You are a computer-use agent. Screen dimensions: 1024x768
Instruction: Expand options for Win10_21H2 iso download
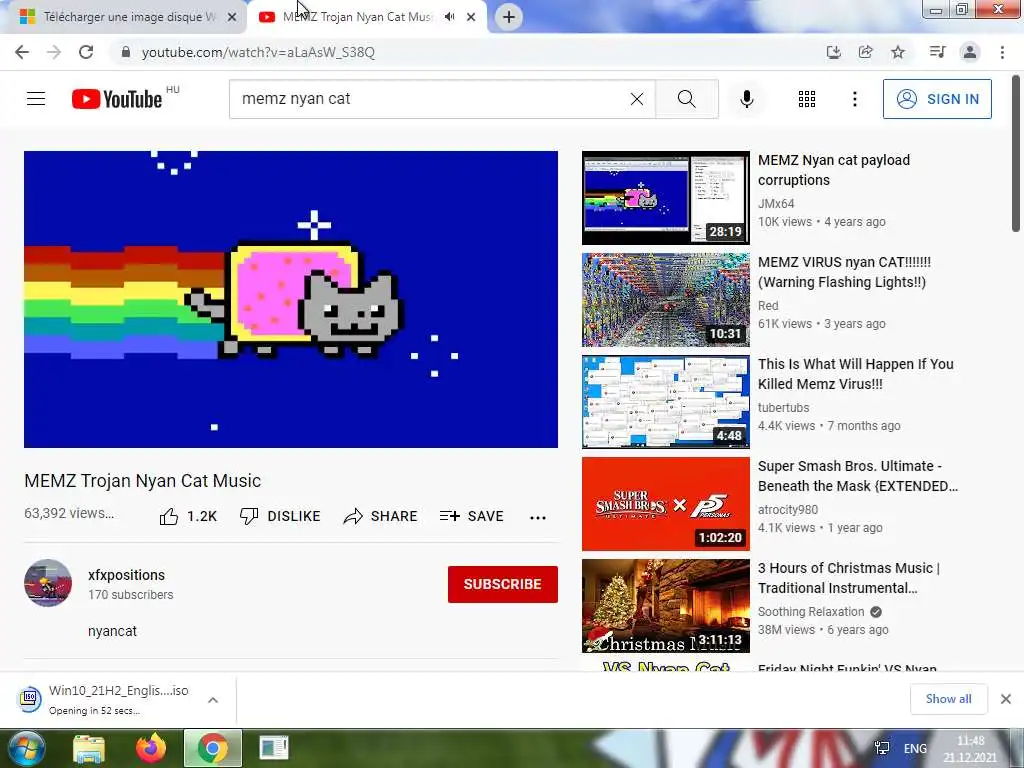(213, 700)
